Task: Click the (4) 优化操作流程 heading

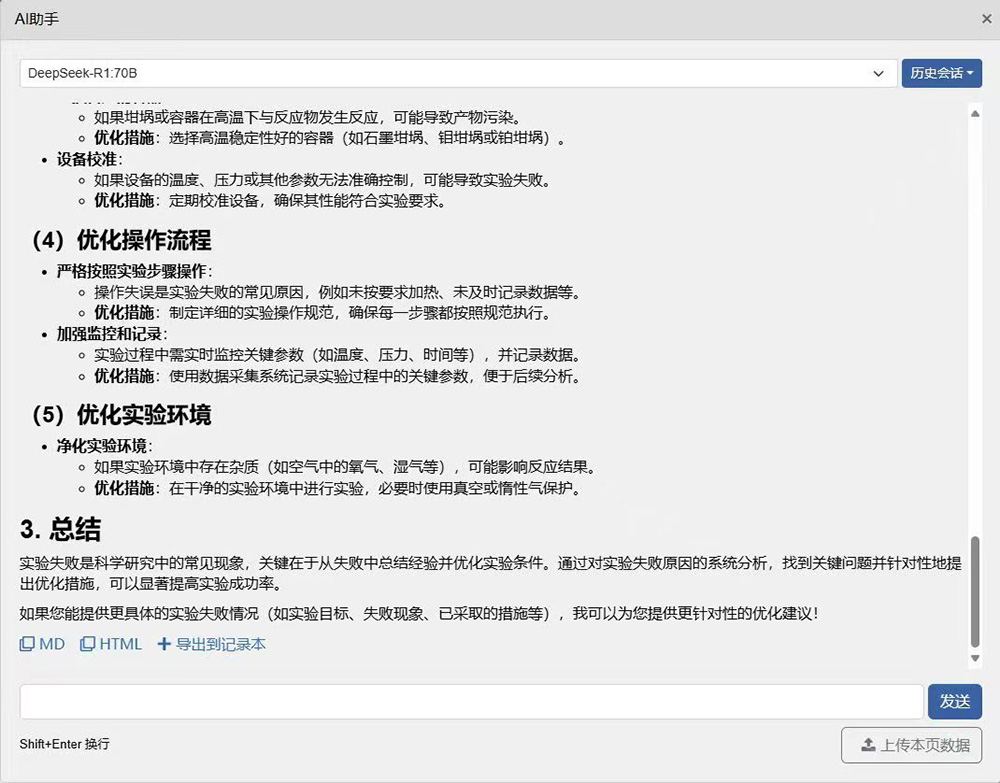Action: point(121,241)
